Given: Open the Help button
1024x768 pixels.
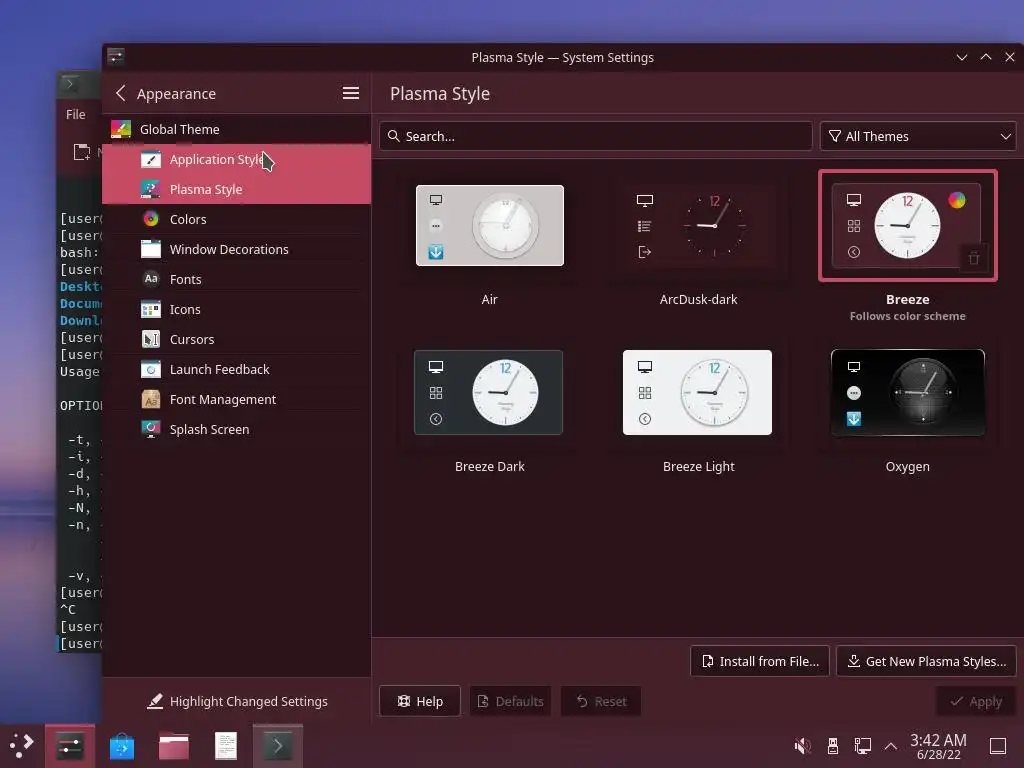Looking at the screenshot, I should 420,701.
